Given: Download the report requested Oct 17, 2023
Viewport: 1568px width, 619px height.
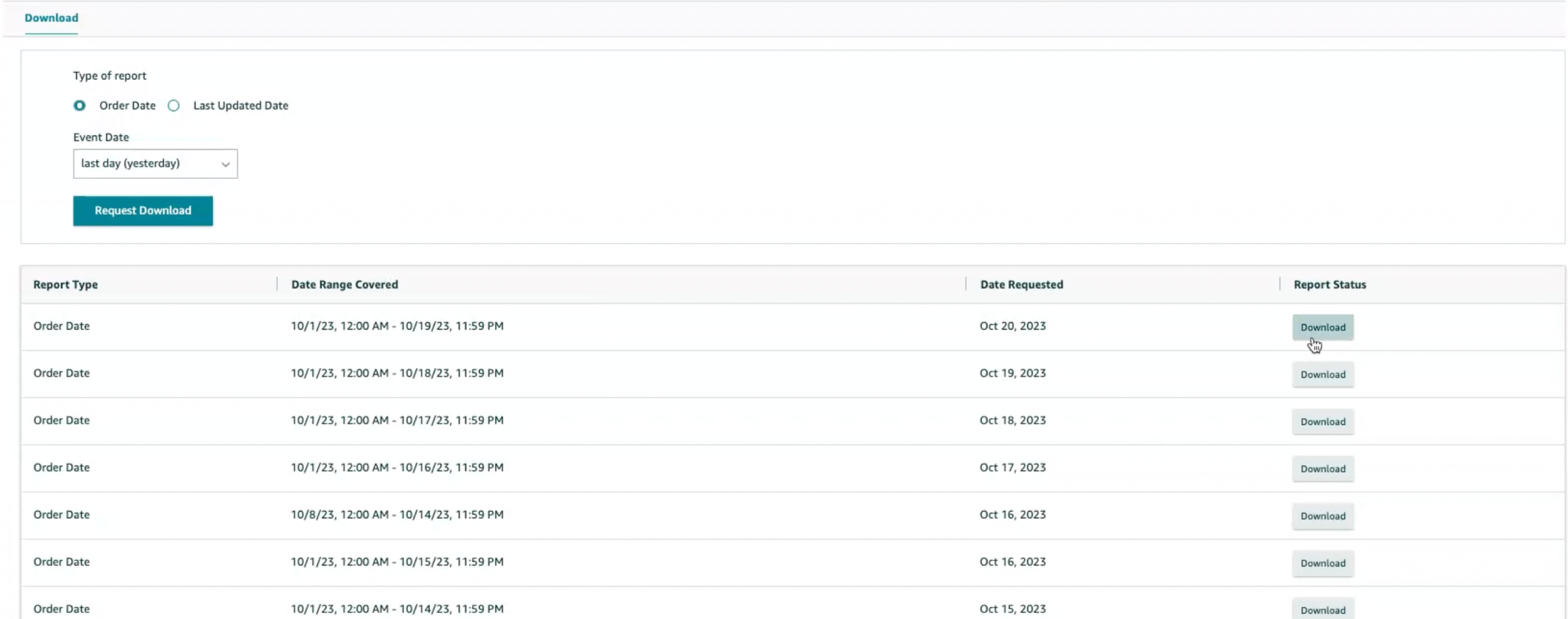Looking at the screenshot, I should click(x=1322, y=469).
